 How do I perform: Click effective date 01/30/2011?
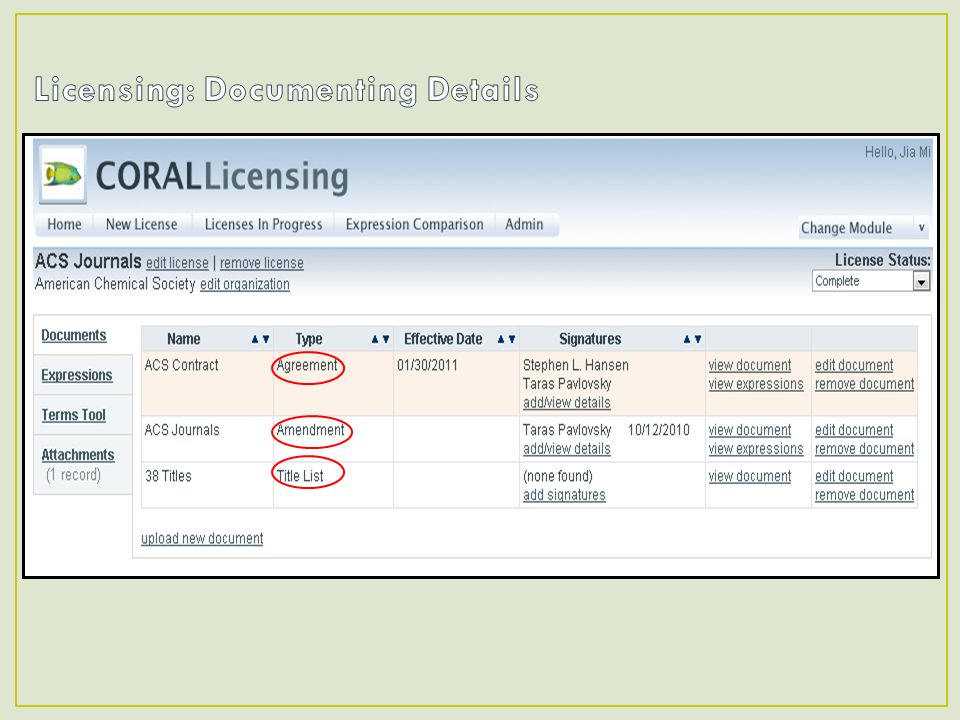click(x=427, y=366)
